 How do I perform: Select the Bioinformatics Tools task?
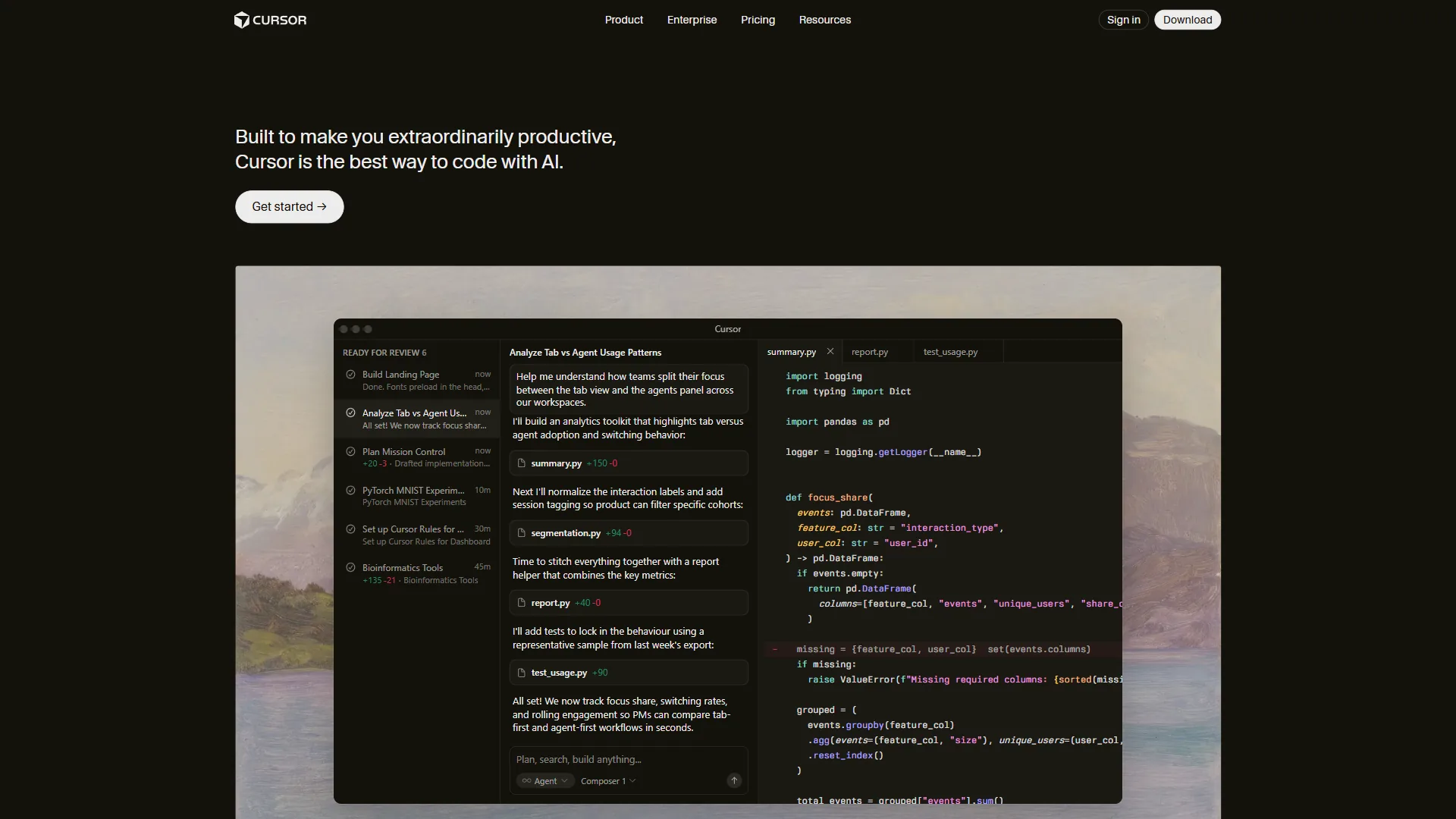pos(417,573)
